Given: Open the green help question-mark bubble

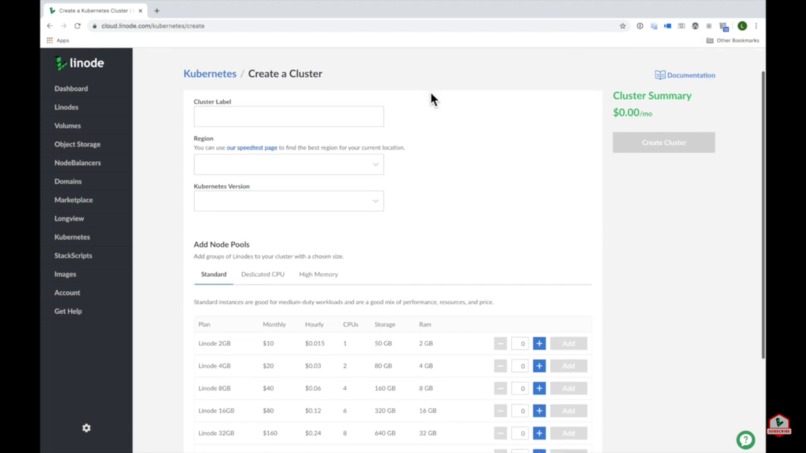Looking at the screenshot, I should point(745,440).
